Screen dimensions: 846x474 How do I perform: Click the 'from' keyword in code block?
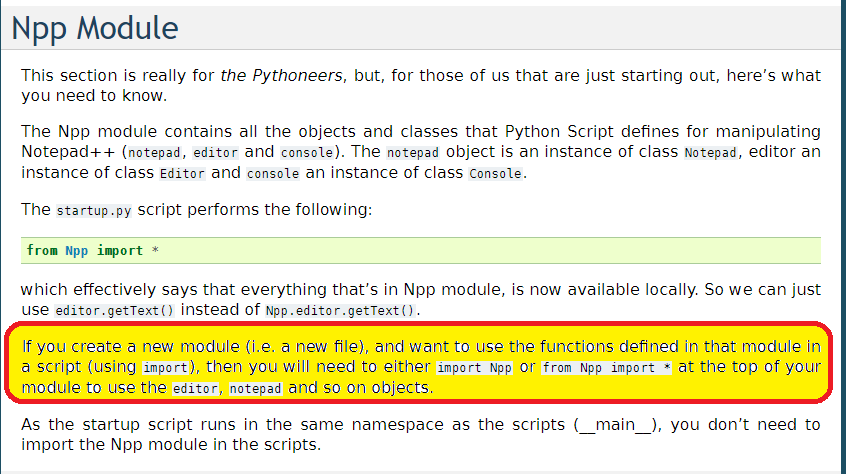coord(42,251)
